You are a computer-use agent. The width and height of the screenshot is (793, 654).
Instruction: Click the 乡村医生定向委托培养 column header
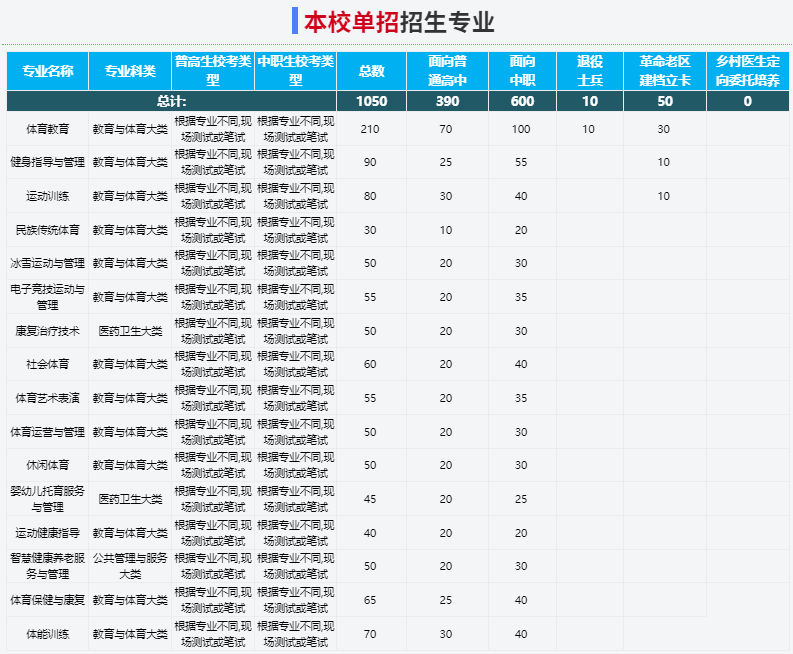tap(747, 71)
